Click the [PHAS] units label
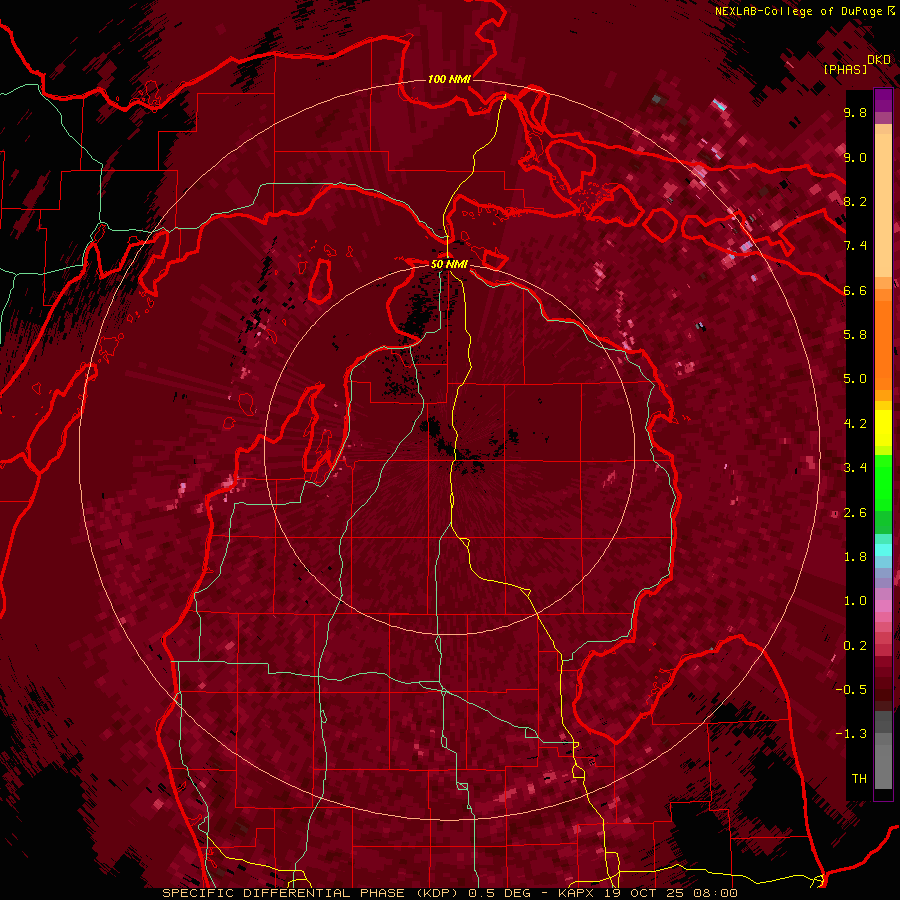 pyautogui.click(x=845, y=70)
